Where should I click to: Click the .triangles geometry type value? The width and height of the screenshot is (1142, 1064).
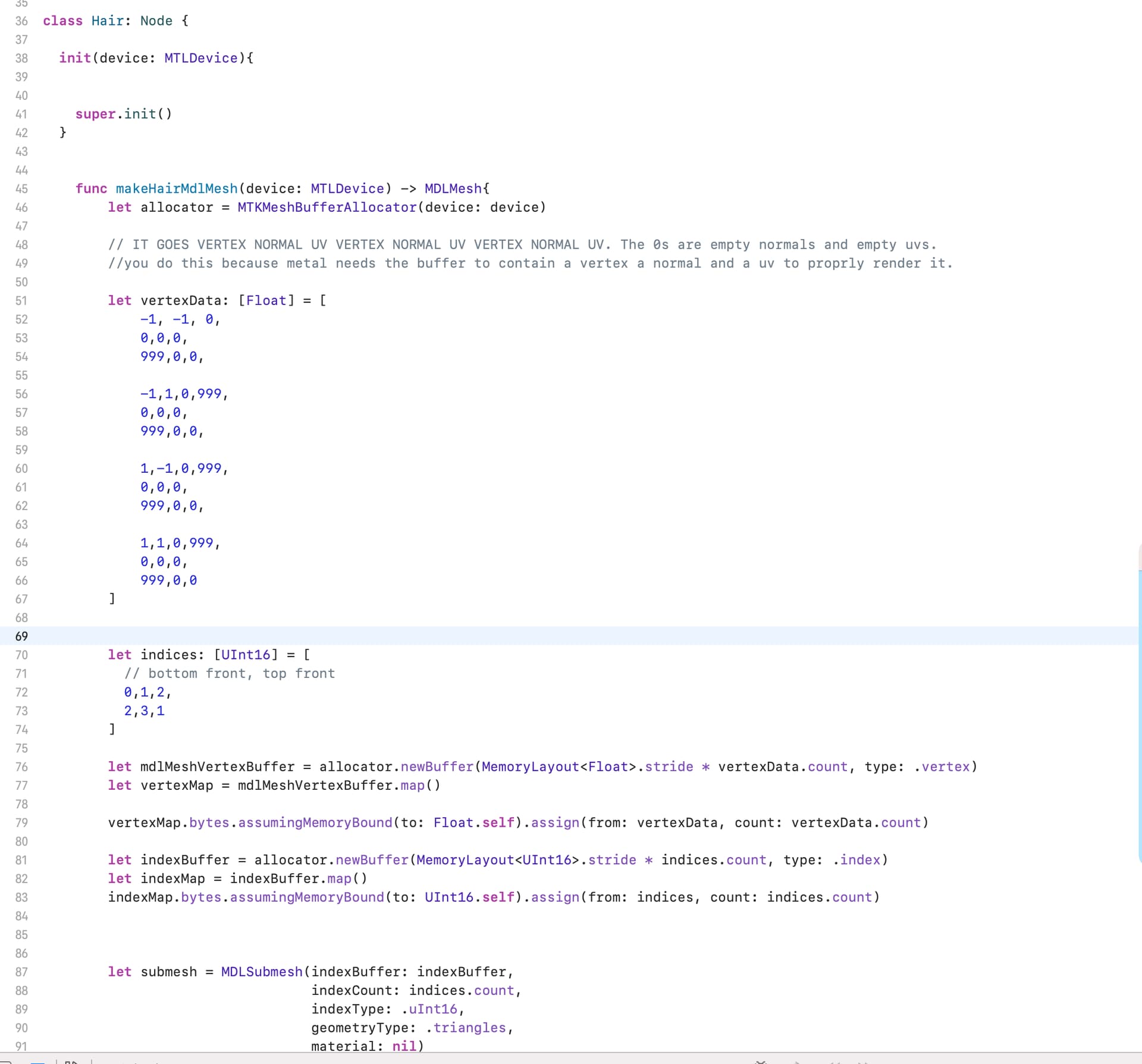(466, 1028)
